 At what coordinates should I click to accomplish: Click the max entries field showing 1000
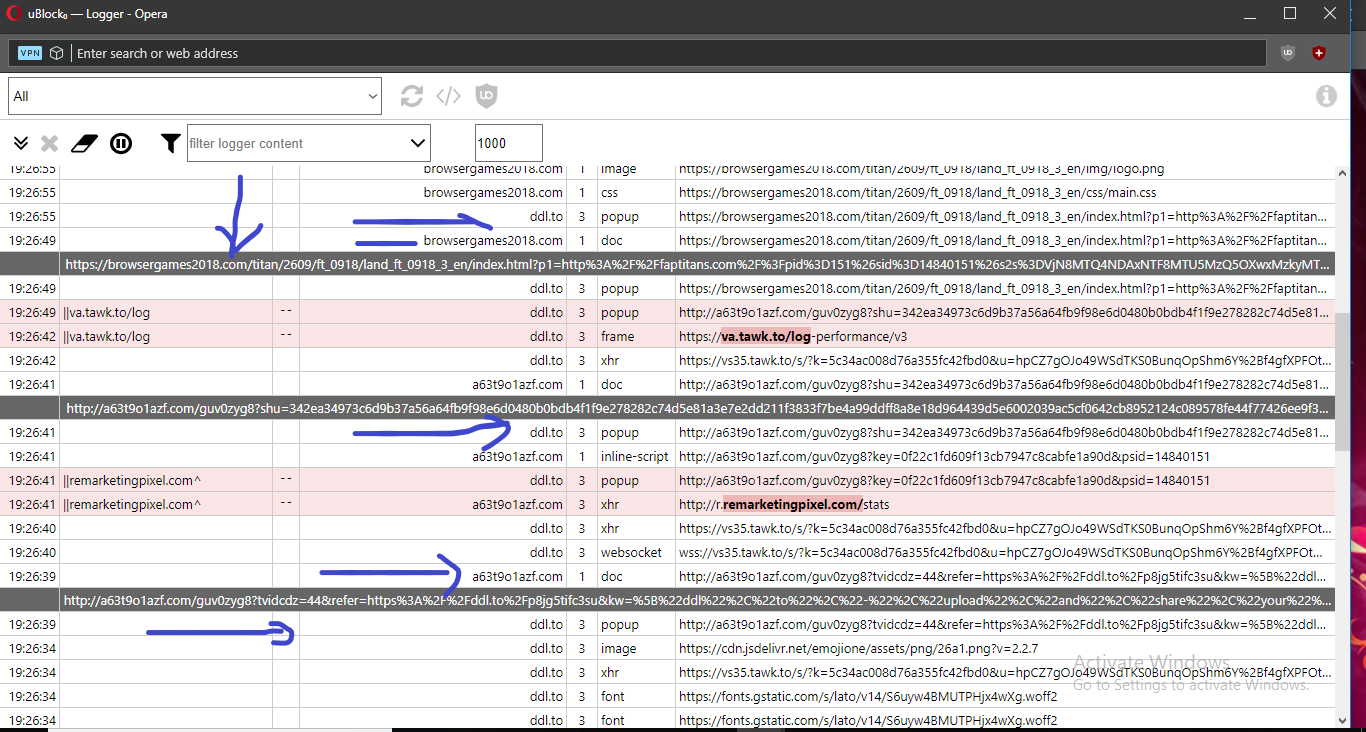click(509, 143)
